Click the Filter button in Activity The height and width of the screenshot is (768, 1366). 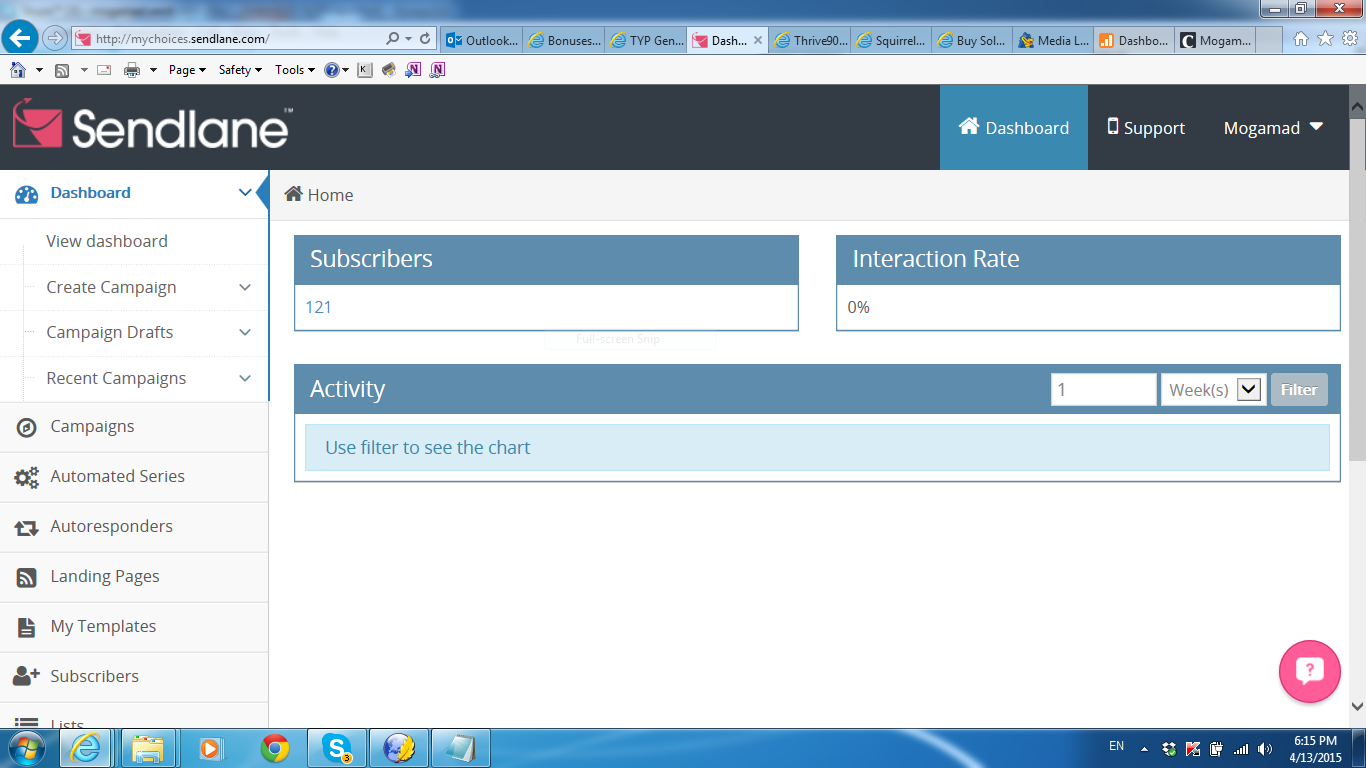coord(1299,390)
